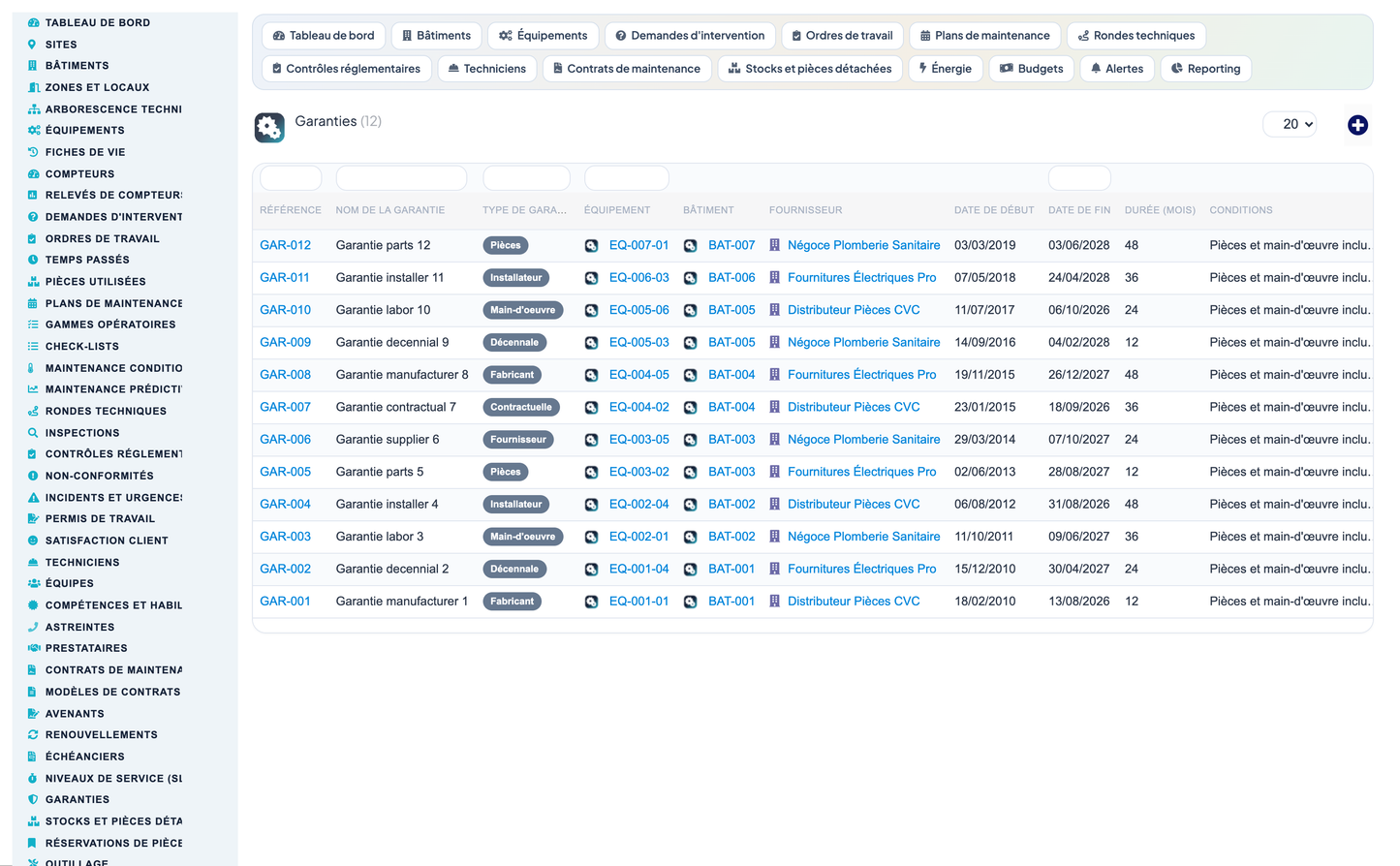The width and height of the screenshot is (1400, 866).
Task: Click the Satisfaction client smiley icon
Action: (33, 541)
